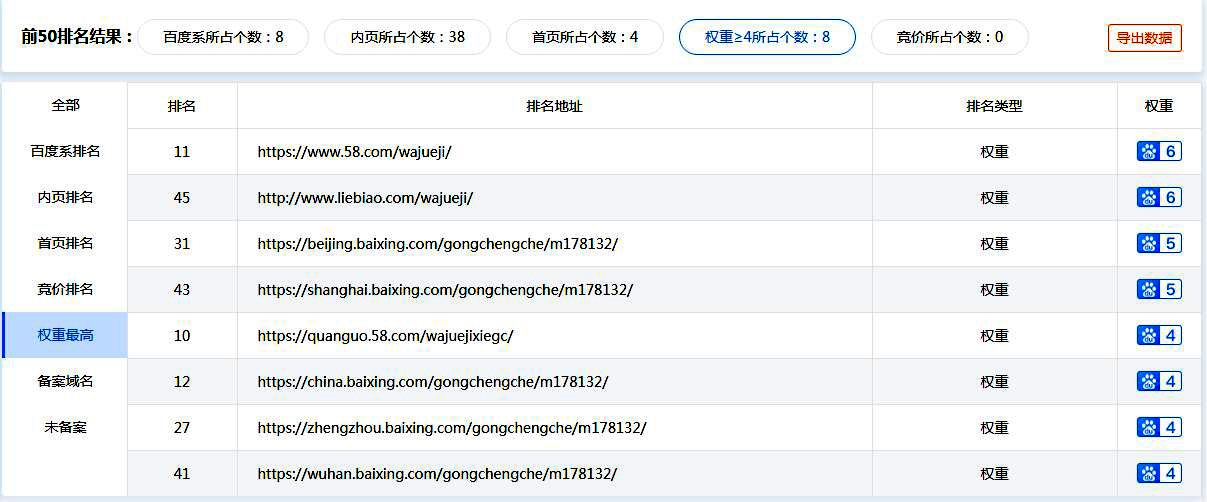Switch to 百度系排名 sidebar tab
This screenshot has height=502, width=1207.
65,152
